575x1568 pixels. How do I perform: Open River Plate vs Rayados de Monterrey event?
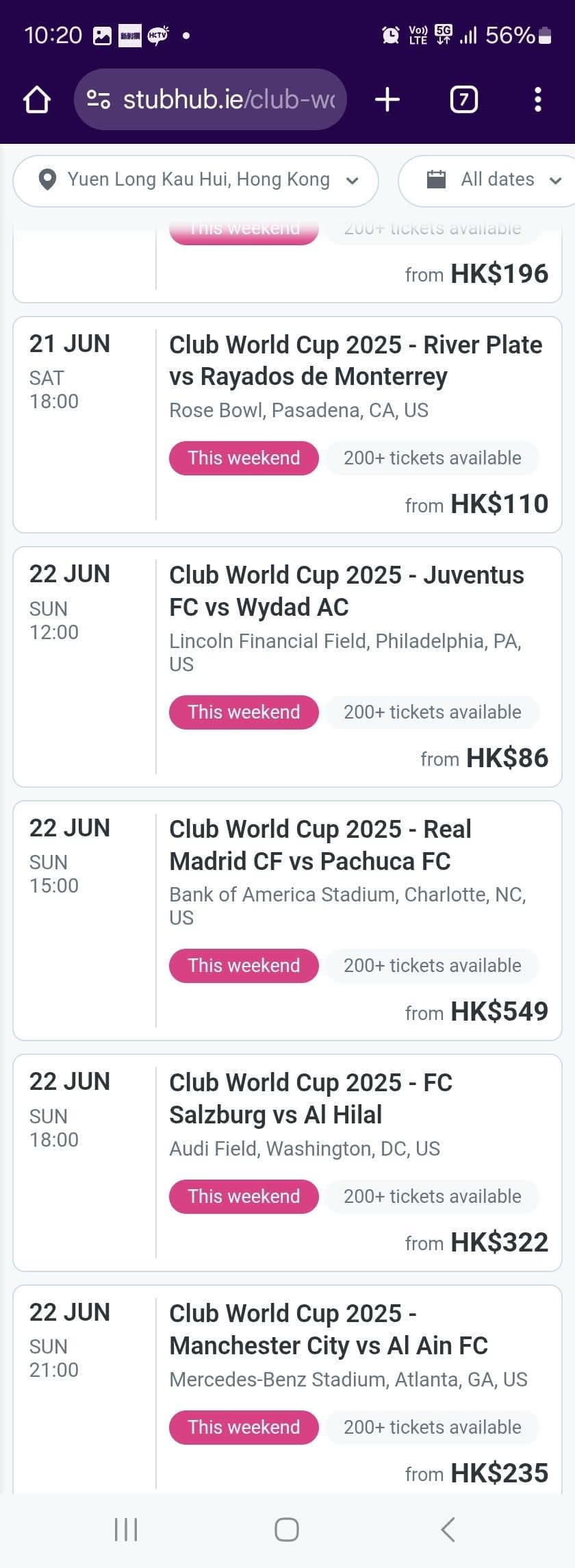point(287,425)
